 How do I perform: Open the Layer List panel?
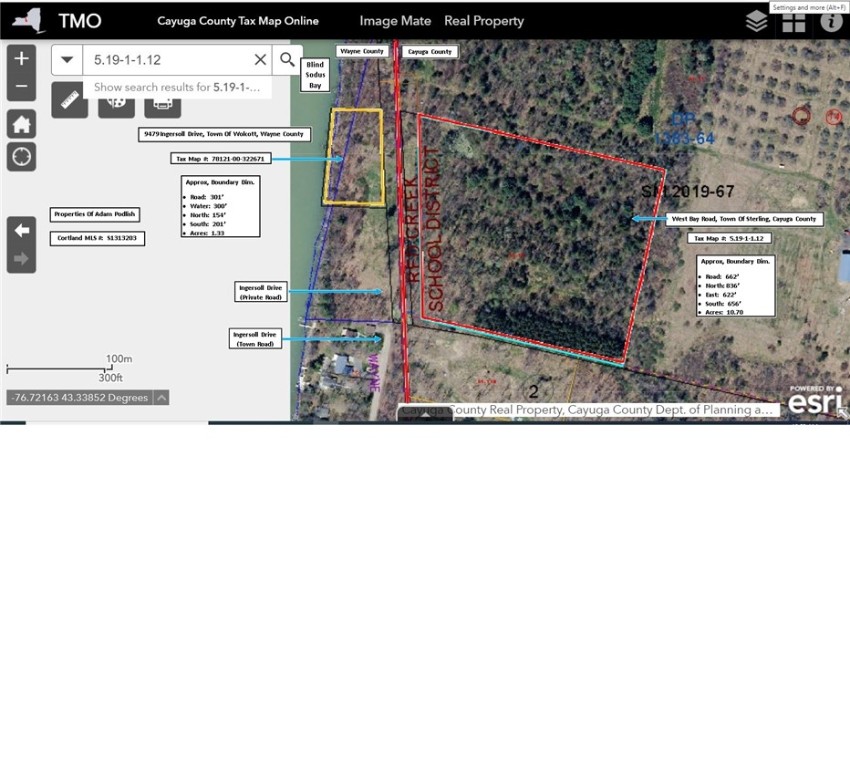757,21
